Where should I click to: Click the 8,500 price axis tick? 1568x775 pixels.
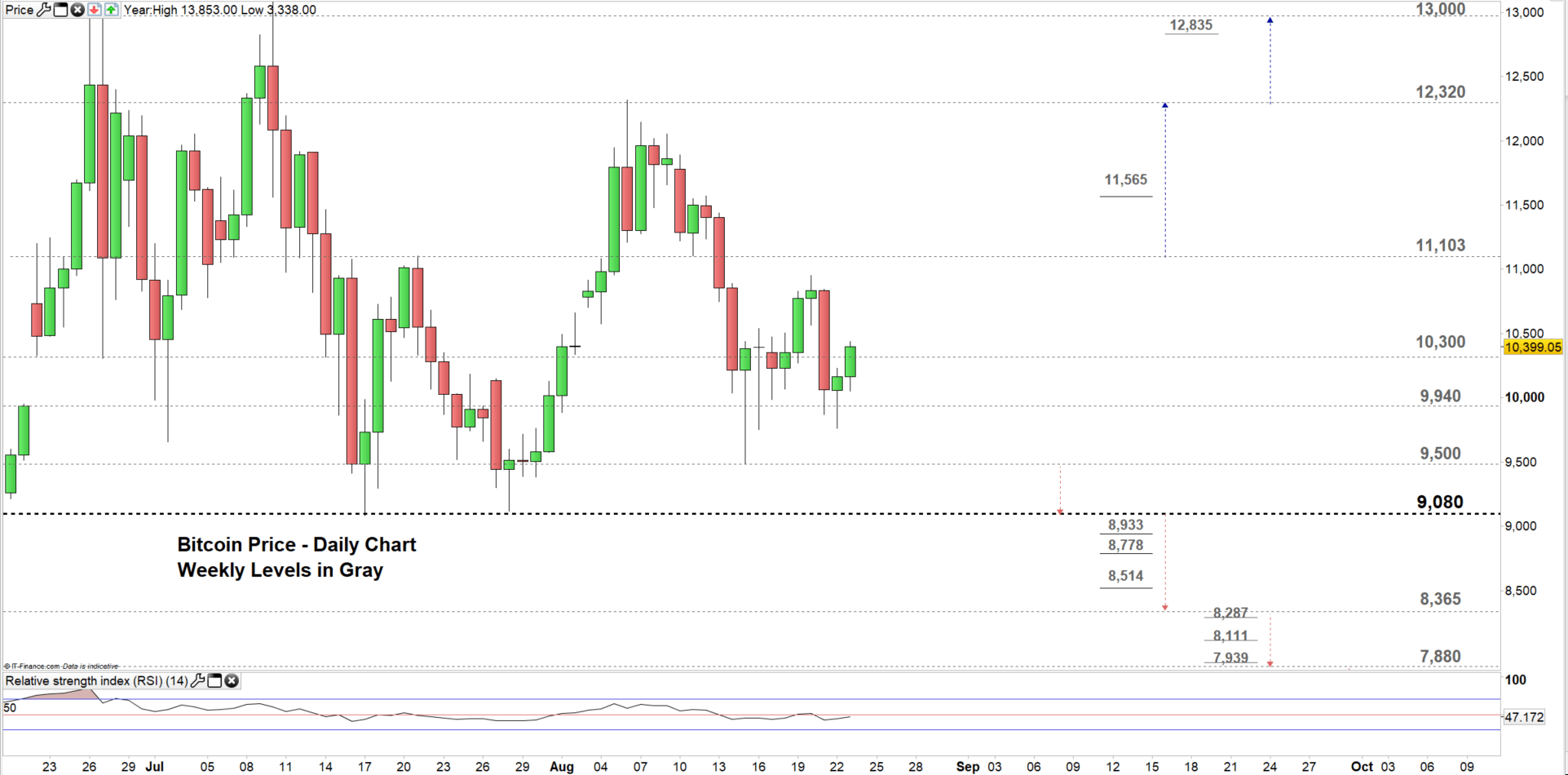[x=1520, y=591]
